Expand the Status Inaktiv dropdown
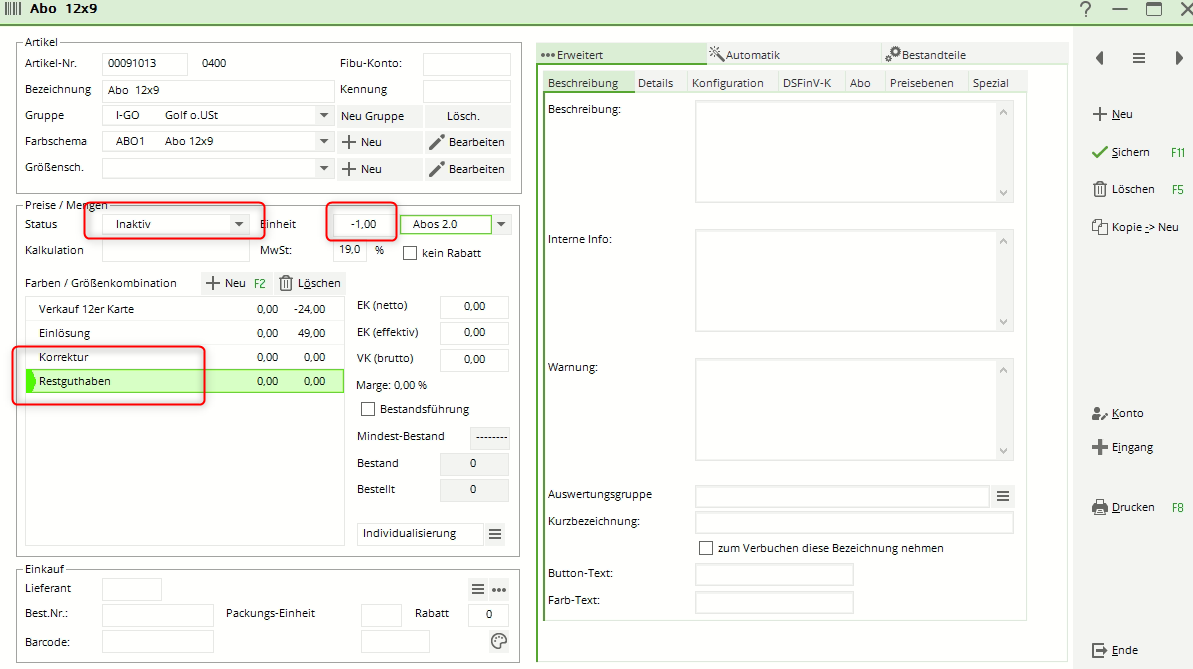 (x=238, y=224)
